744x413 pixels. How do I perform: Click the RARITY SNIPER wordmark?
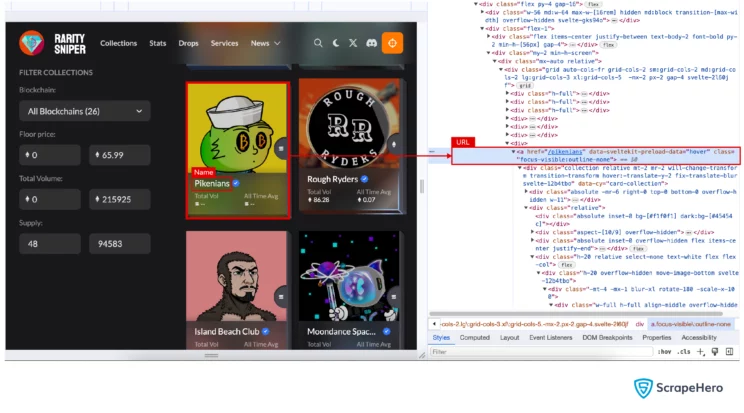tap(70, 44)
